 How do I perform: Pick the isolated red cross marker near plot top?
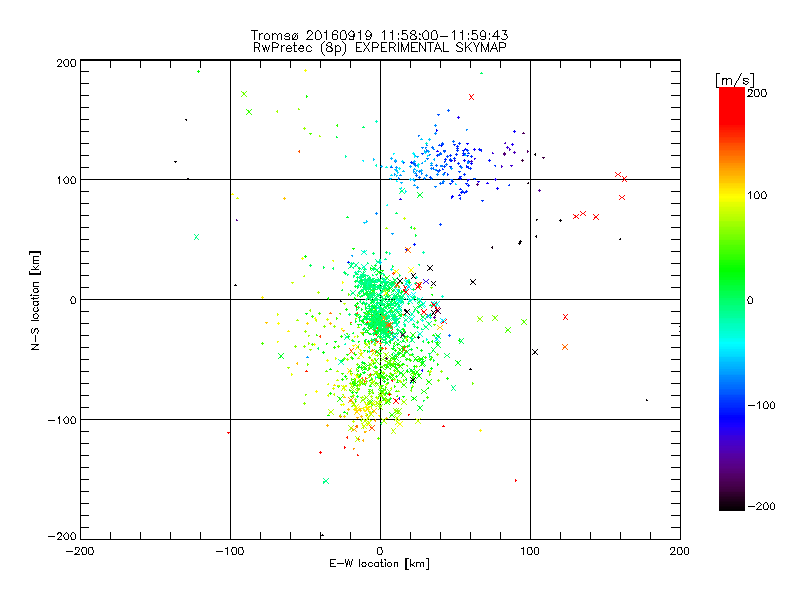click(x=471, y=97)
